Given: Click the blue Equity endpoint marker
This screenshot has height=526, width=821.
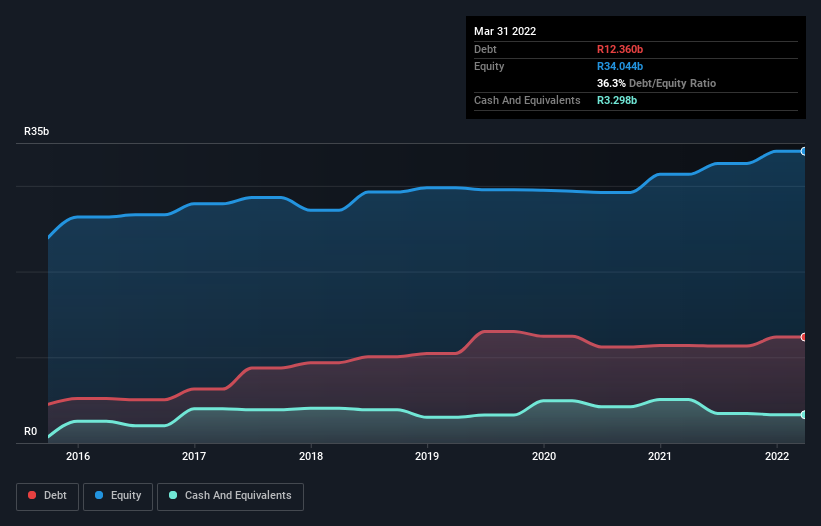Looking at the screenshot, I should click(x=804, y=151).
